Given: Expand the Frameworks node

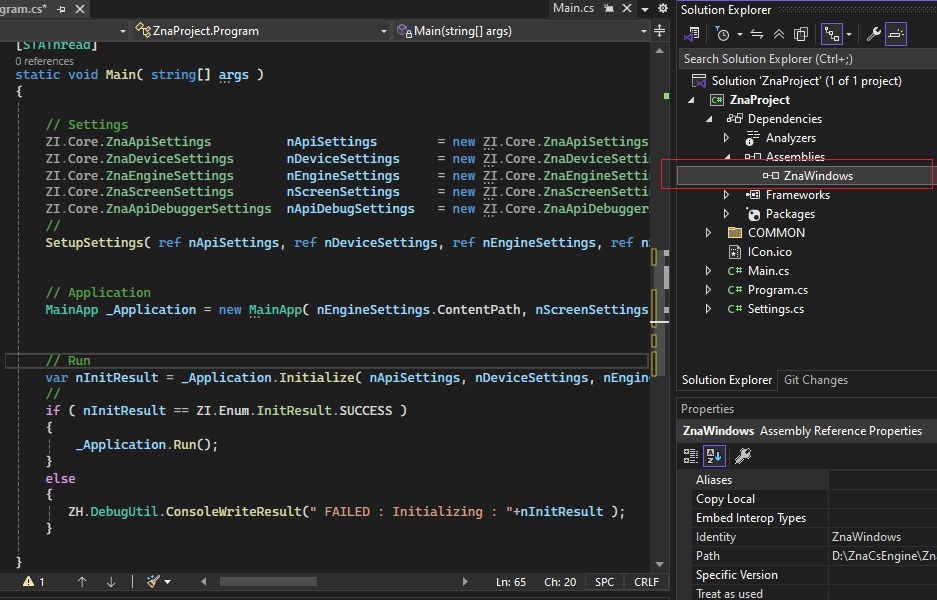Looking at the screenshot, I should coord(726,195).
